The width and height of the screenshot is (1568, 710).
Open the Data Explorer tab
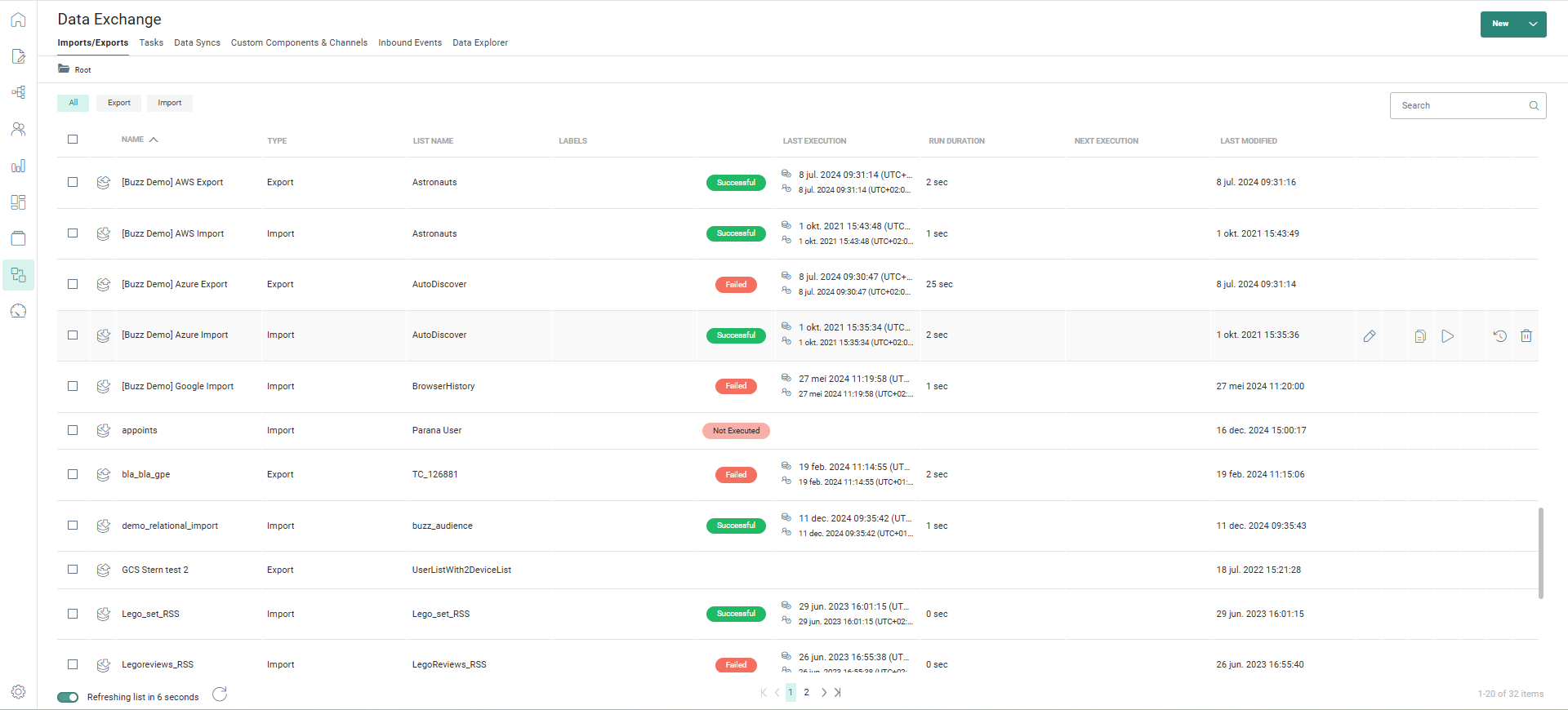tap(480, 42)
